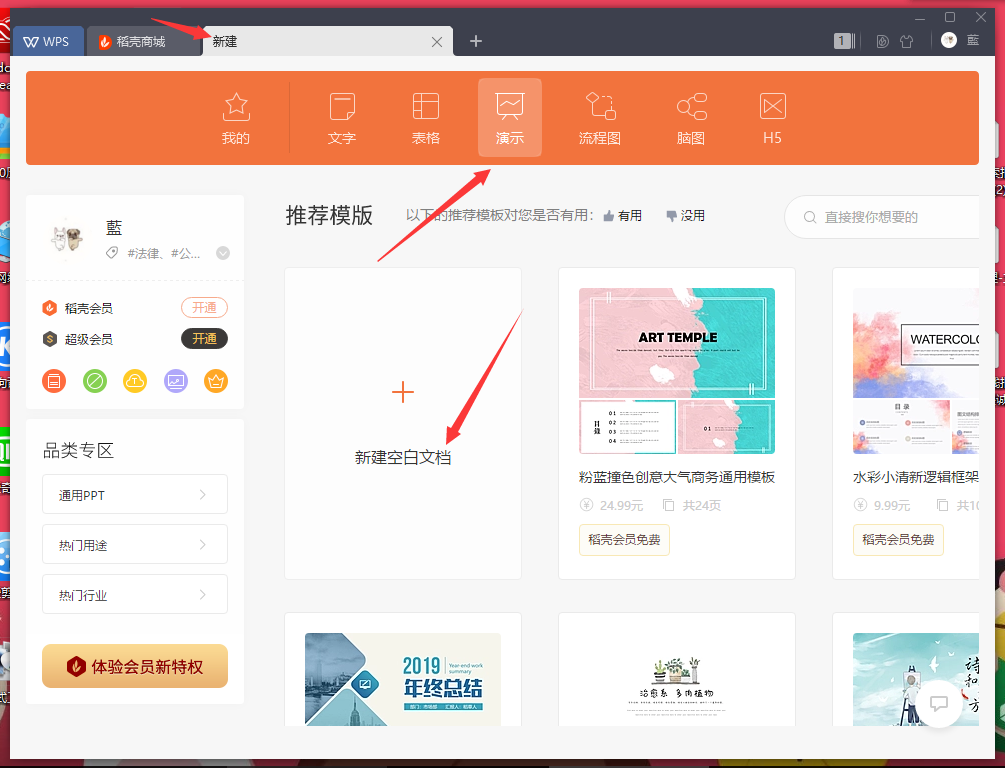Close the 新建 tab
This screenshot has width=1005, height=768.
click(437, 42)
